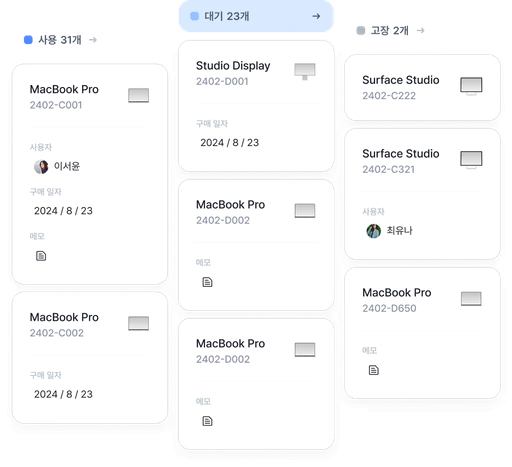Viewport: 512px width, 467px height.
Task: Select the 대기 23개 column header
Action: 256,16
